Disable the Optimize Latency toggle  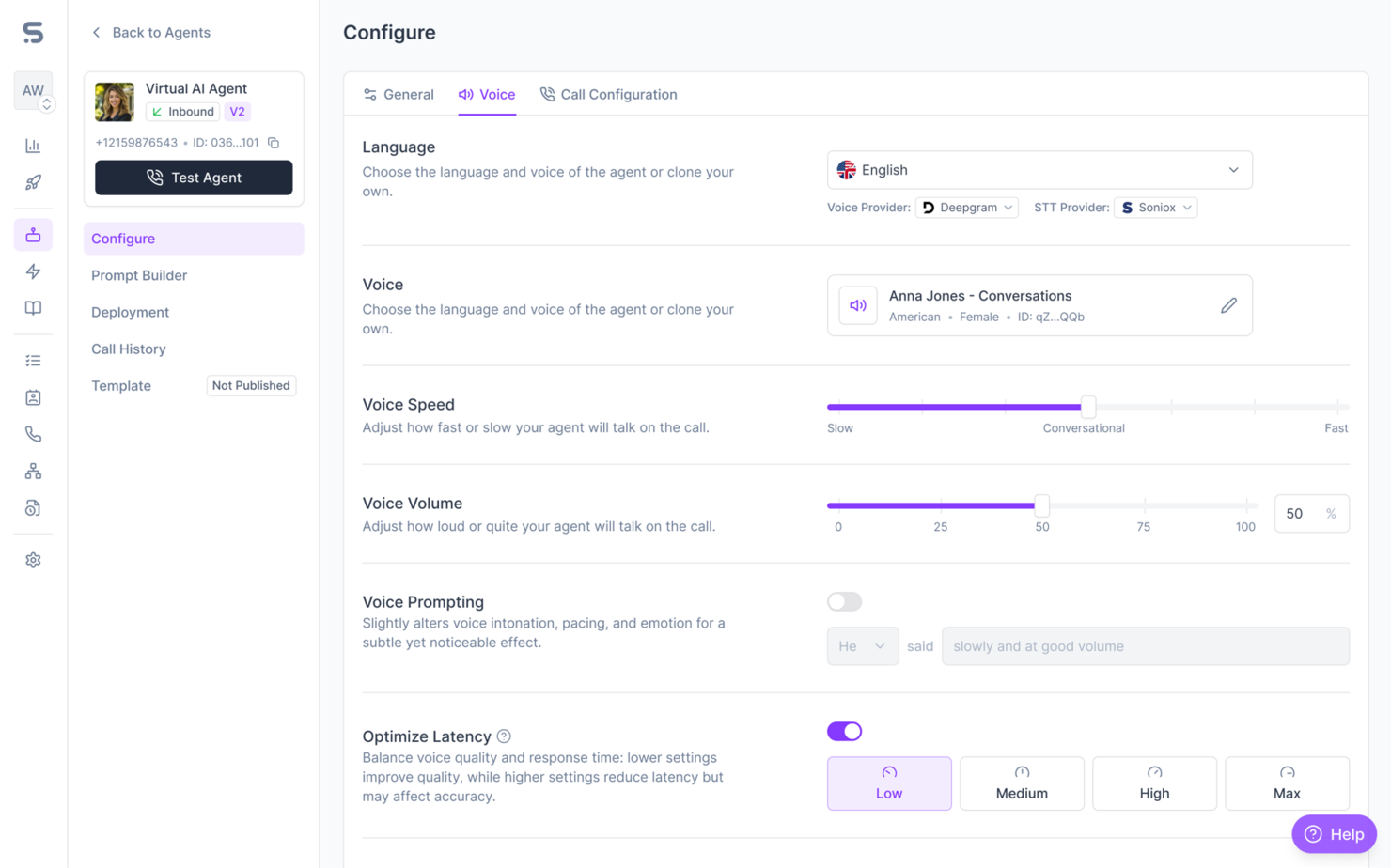coord(843,731)
